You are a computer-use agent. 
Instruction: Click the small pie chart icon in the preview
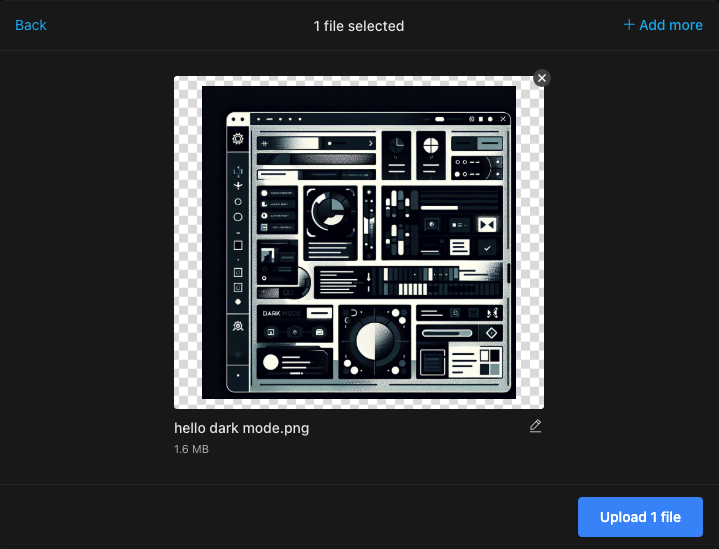[395, 146]
